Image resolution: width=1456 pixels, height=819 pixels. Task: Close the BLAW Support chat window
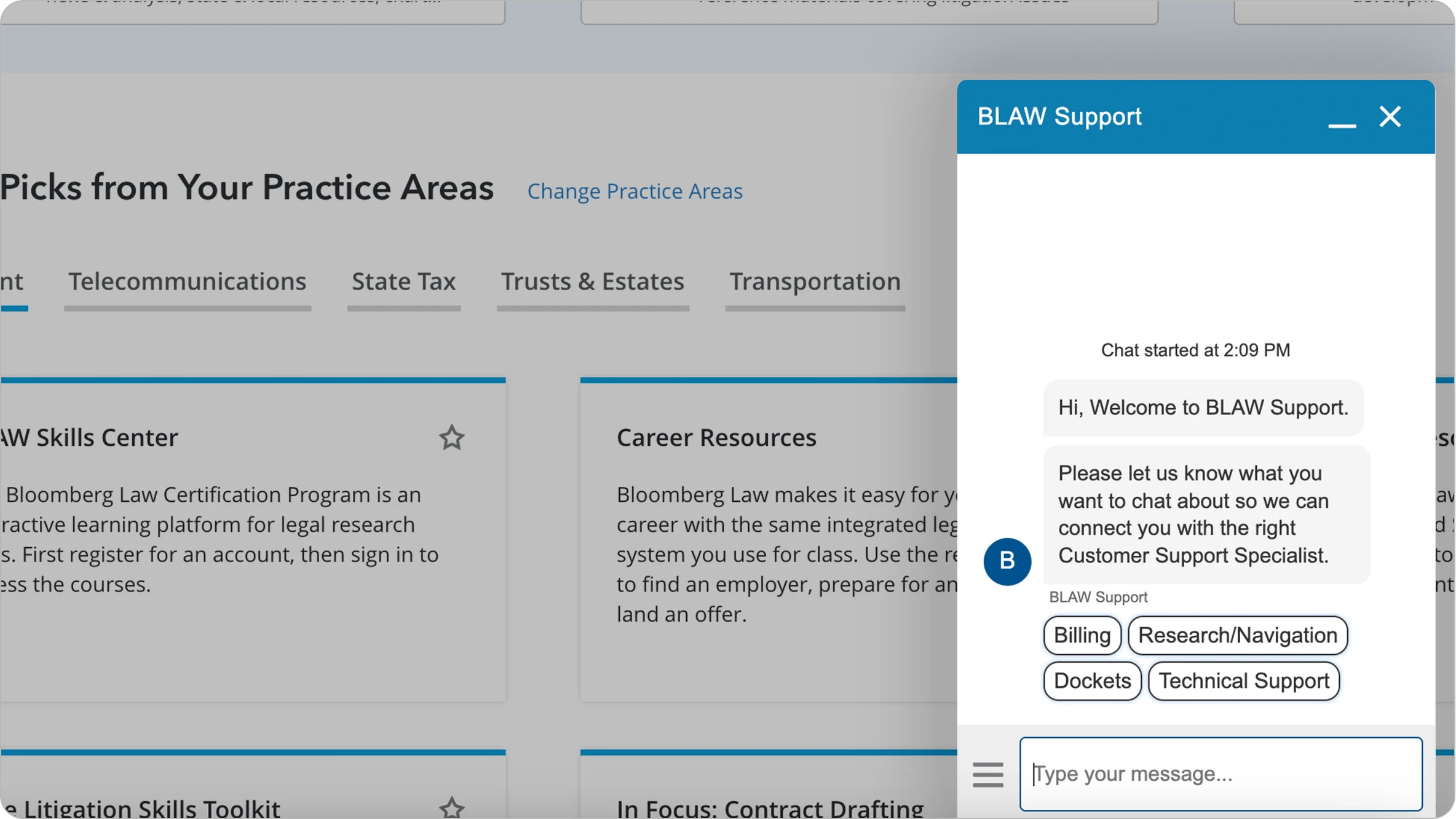point(1390,117)
